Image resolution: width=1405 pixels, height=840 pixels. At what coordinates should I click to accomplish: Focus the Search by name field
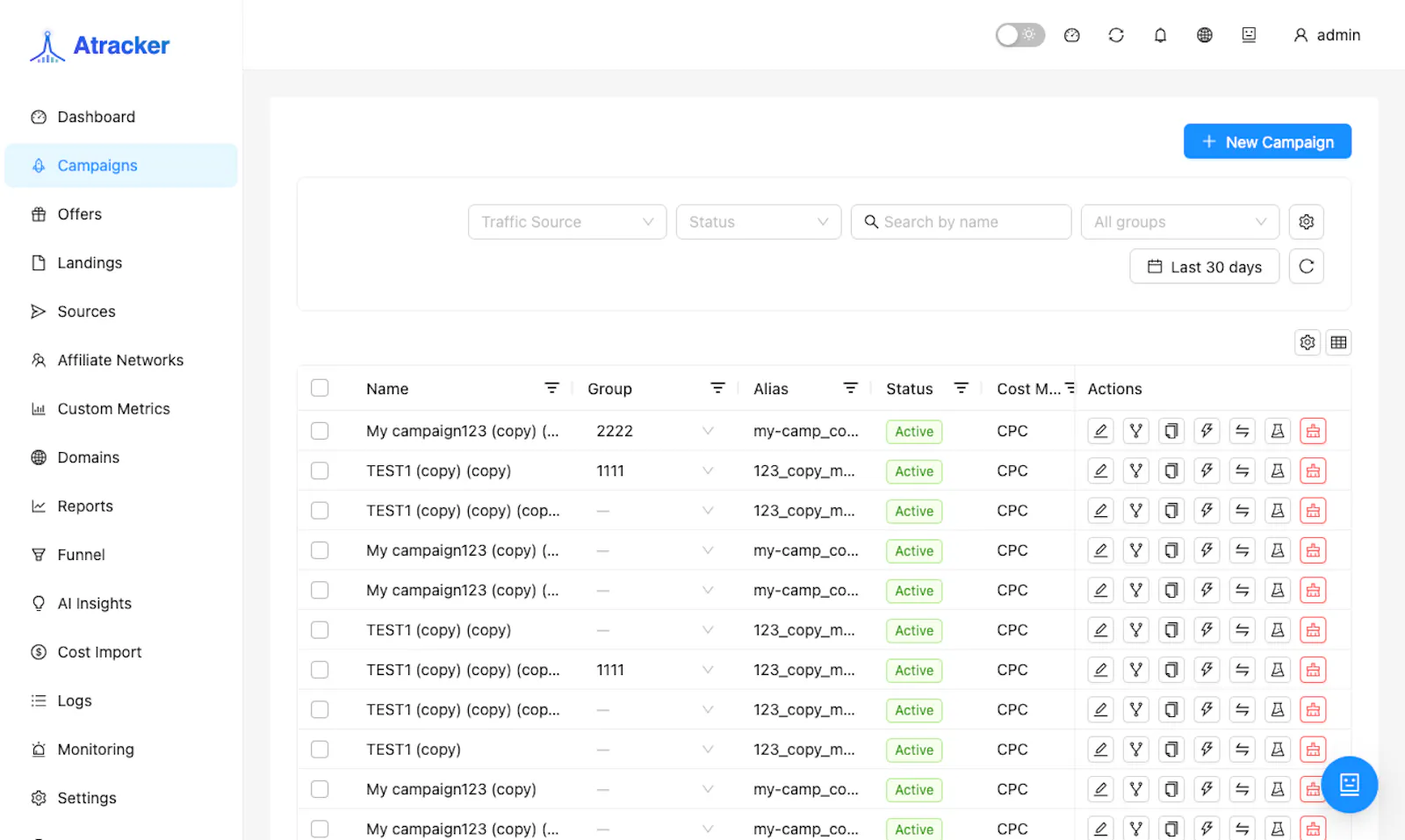pyautogui.click(x=961, y=222)
